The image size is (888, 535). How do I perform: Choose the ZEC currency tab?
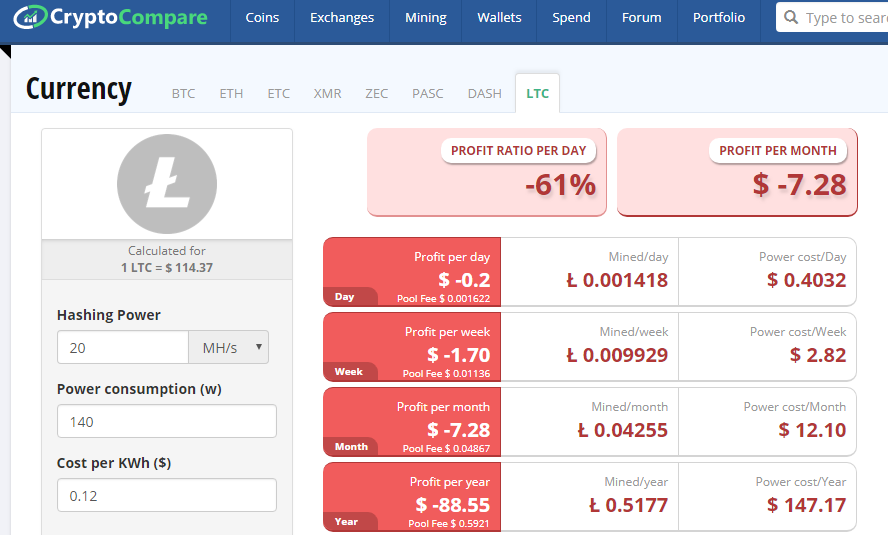pyautogui.click(x=376, y=94)
